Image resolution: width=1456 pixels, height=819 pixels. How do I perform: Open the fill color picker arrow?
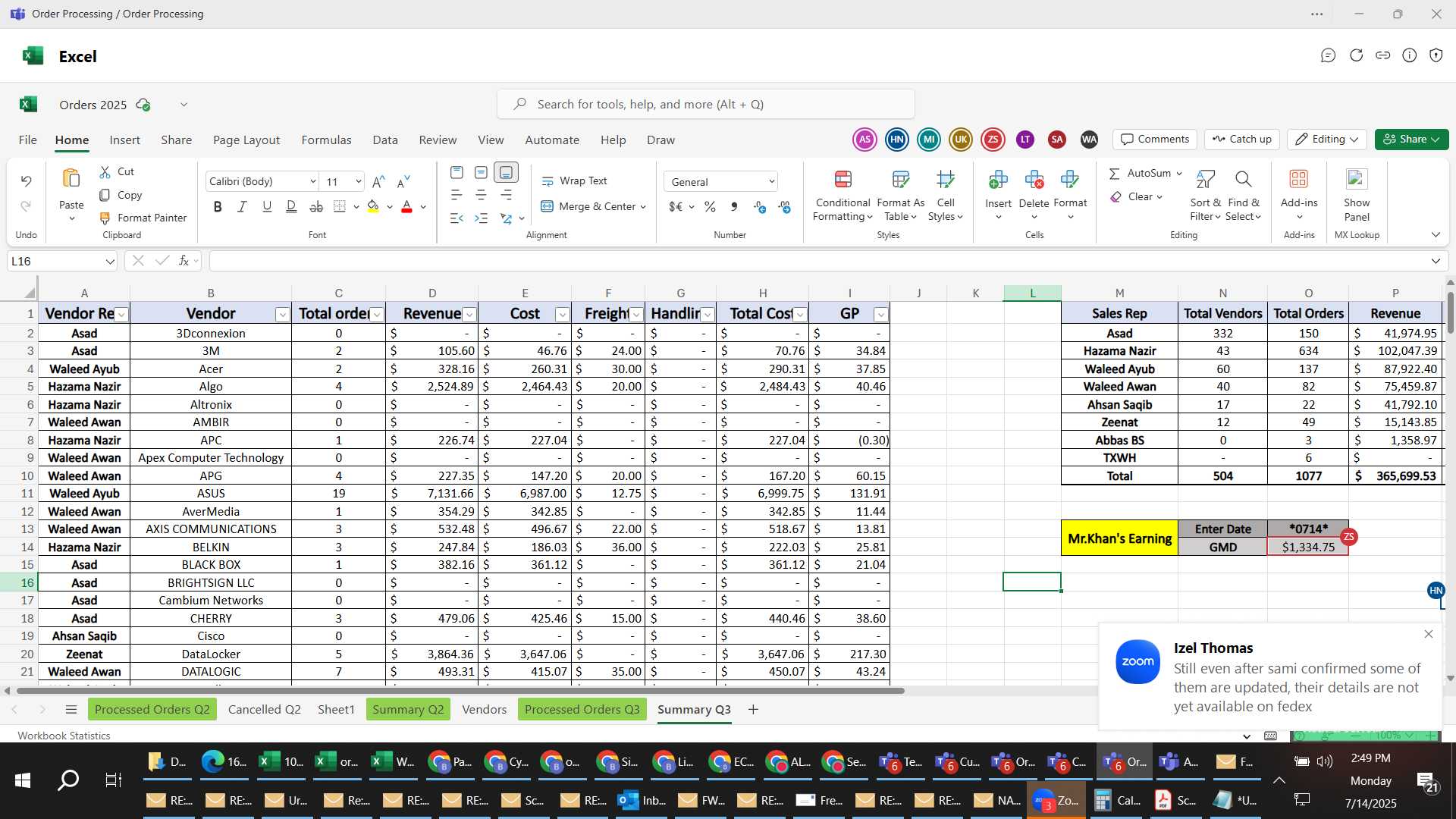pos(390,206)
